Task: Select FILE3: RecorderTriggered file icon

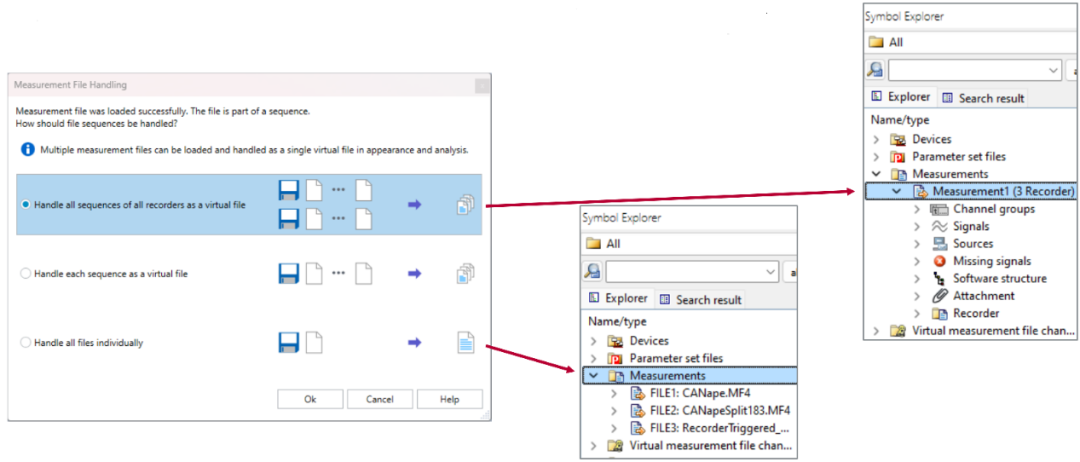Action: [637, 428]
